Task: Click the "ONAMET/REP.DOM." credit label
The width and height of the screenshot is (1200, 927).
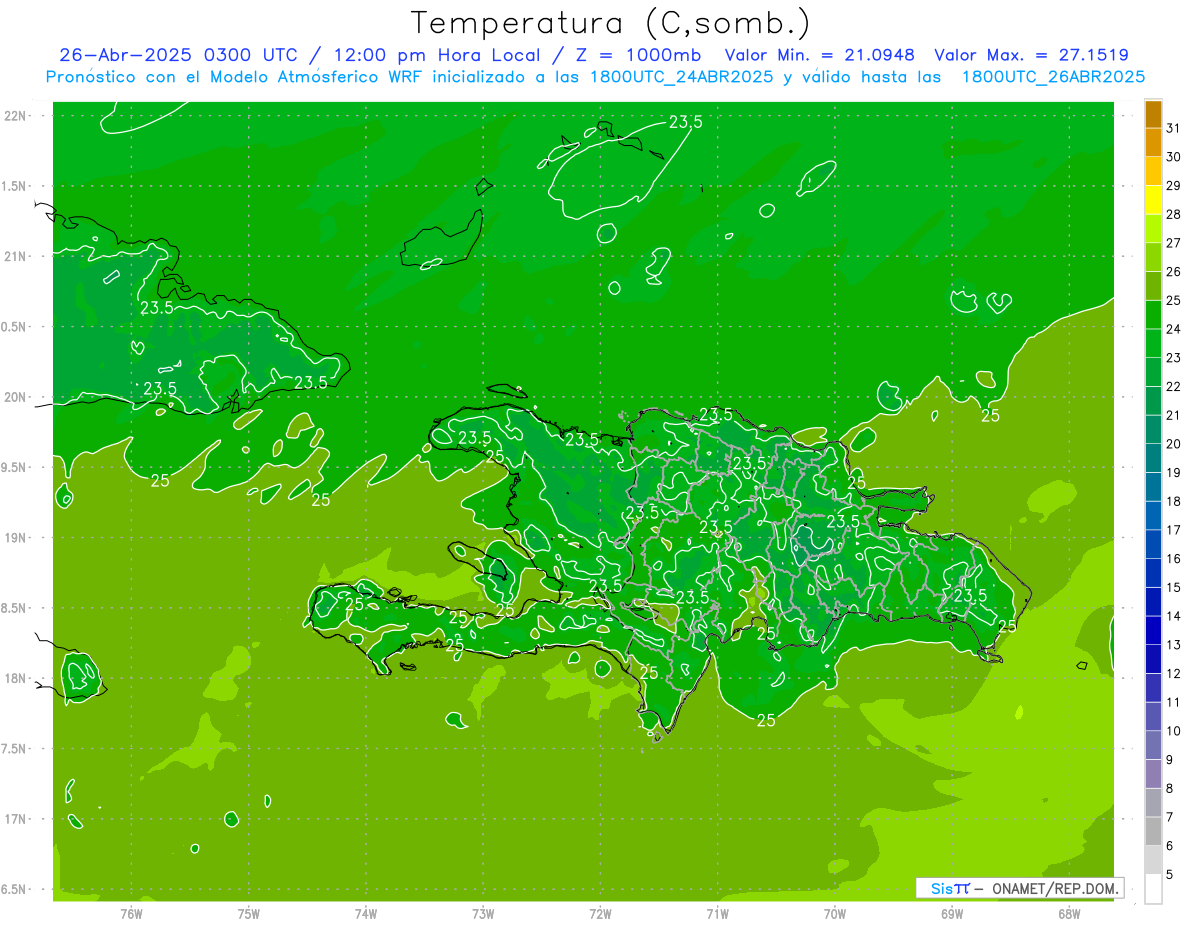Action: pyautogui.click(x=1055, y=888)
